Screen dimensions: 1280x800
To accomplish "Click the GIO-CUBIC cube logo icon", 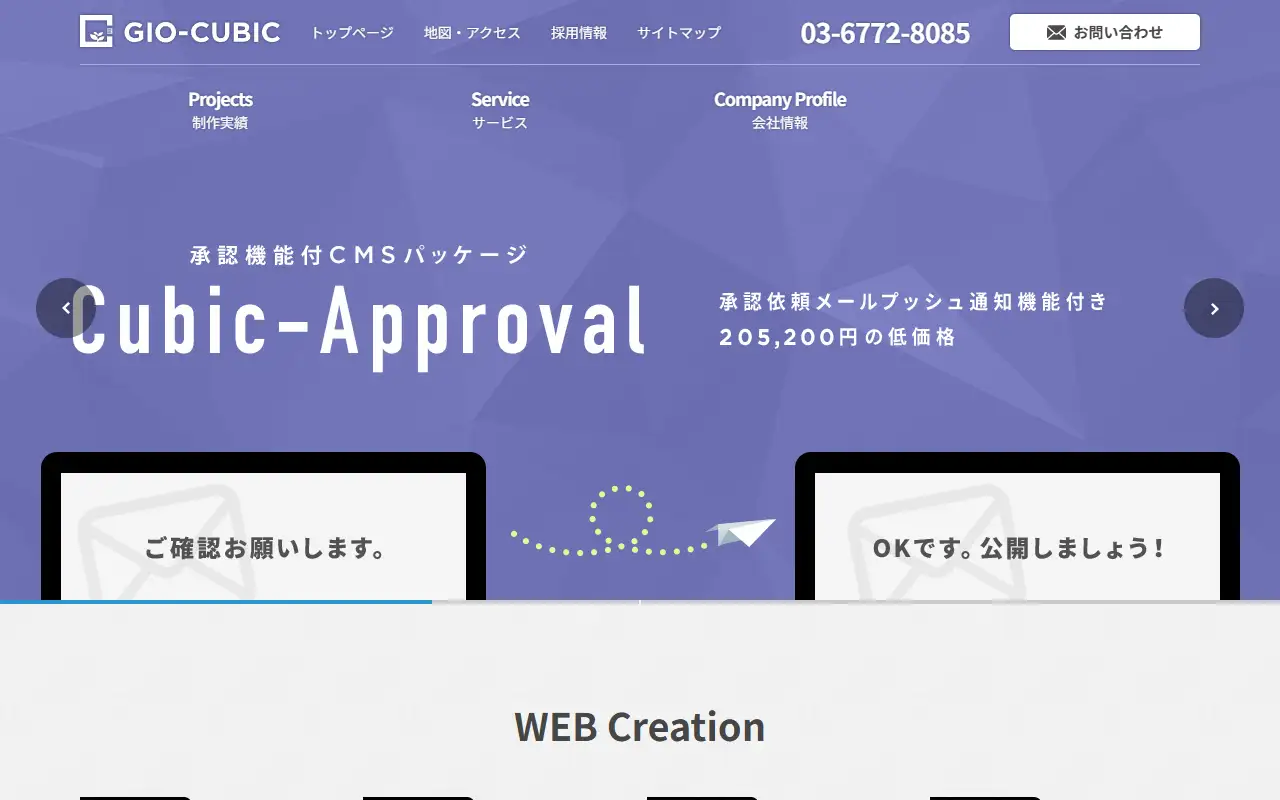I will tap(97, 32).
